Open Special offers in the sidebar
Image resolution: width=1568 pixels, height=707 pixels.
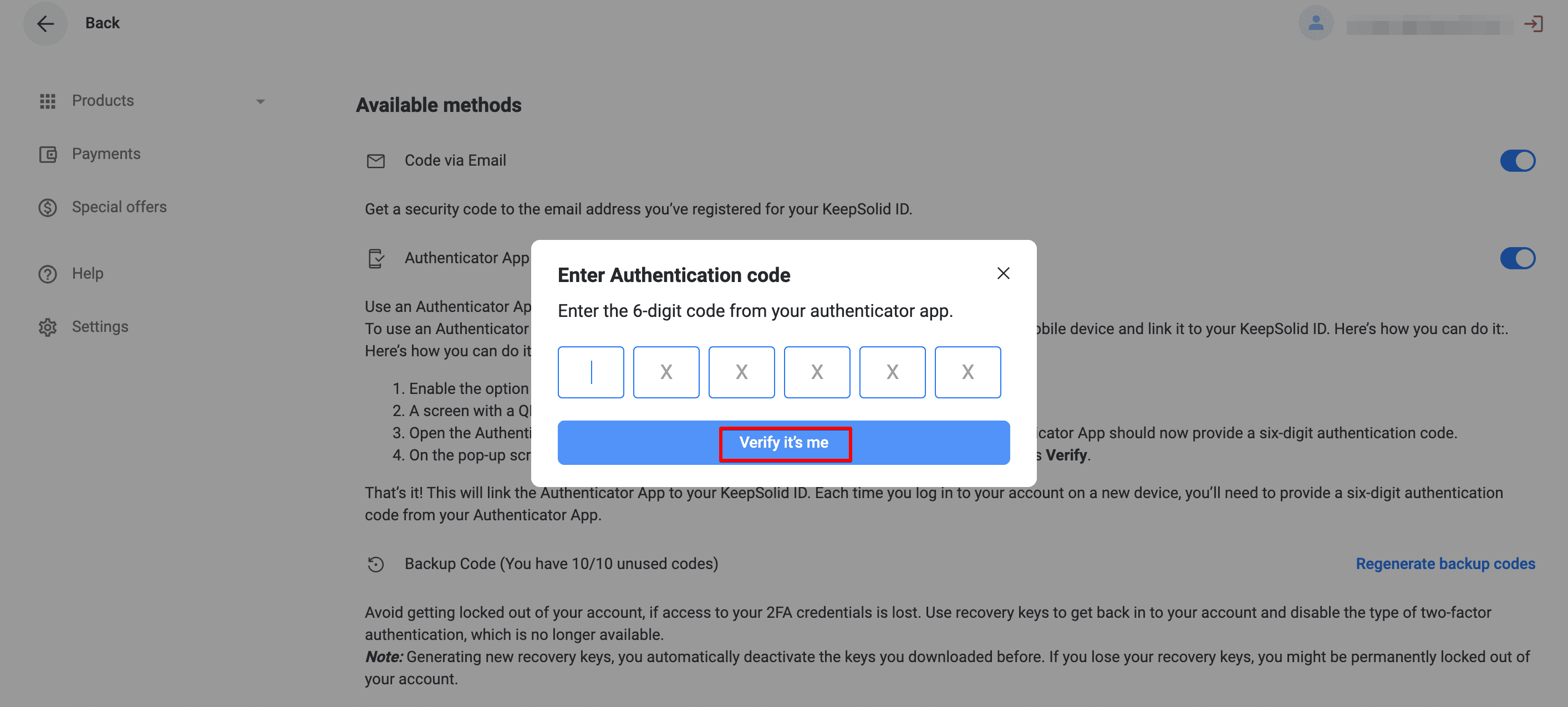(119, 207)
